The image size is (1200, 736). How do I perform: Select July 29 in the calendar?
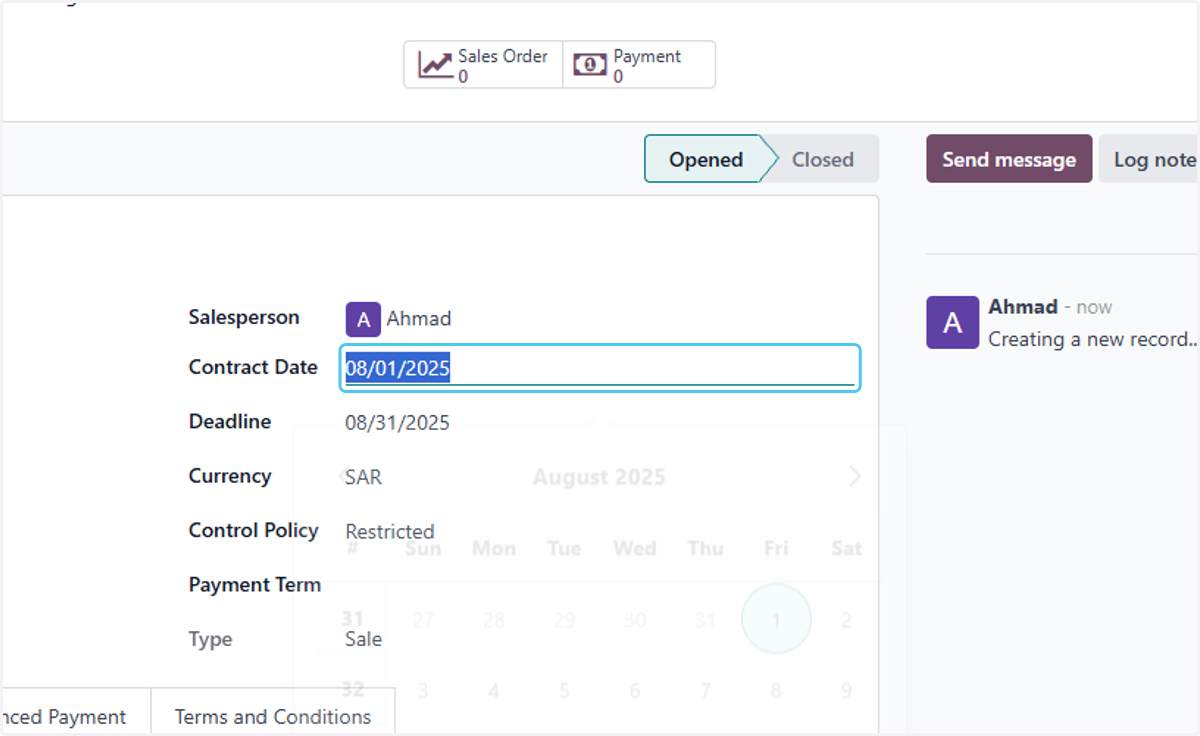pyautogui.click(x=564, y=620)
